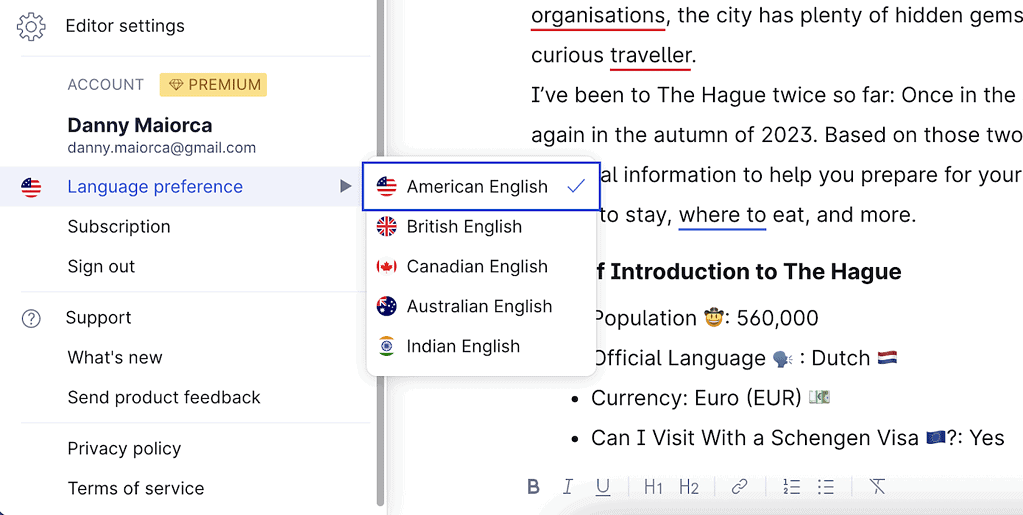Click the clear formatting icon
Image resolution: width=1023 pixels, height=515 pixels.
pyautogui.click(x=877, y=487)
